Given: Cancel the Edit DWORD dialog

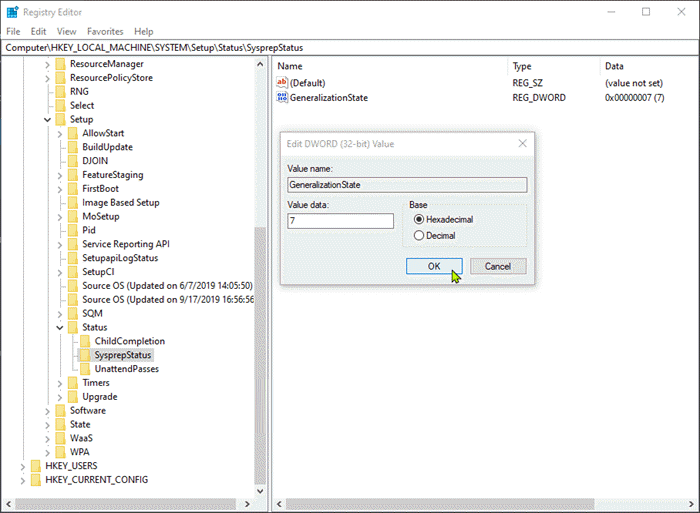Looking at the screenshot, I should (x=498, y=267).
